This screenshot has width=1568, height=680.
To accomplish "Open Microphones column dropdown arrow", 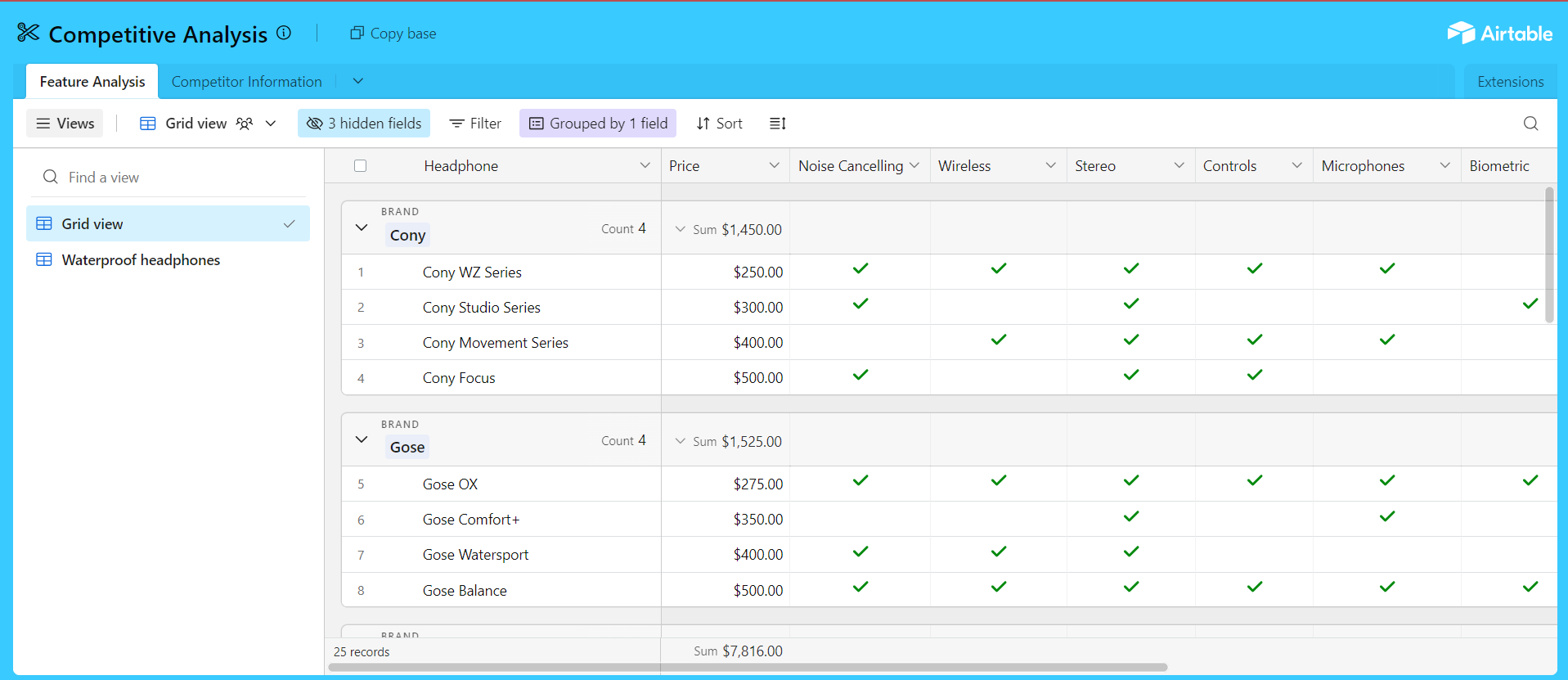I will click(x=1444, y=165).
